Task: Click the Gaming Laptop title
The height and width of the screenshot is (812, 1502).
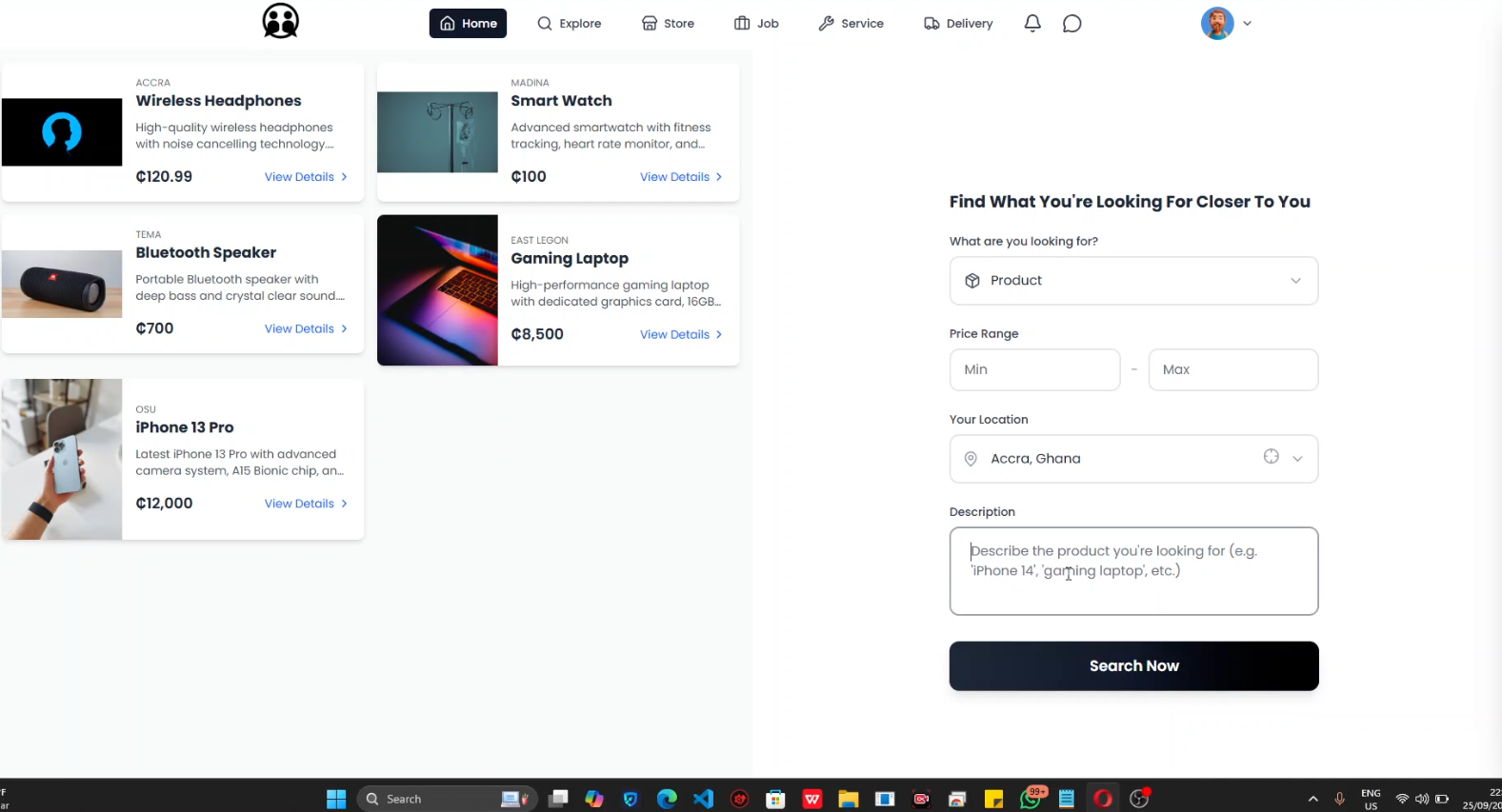Action: point(570,258)
